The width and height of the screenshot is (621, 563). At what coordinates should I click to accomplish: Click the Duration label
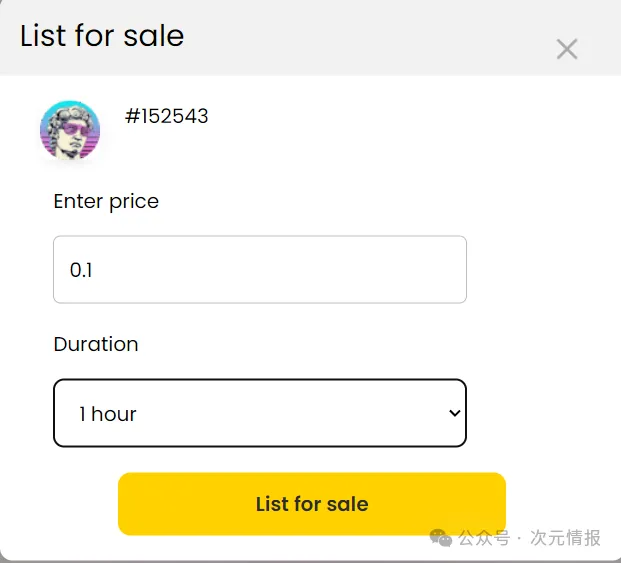point(96,344)
